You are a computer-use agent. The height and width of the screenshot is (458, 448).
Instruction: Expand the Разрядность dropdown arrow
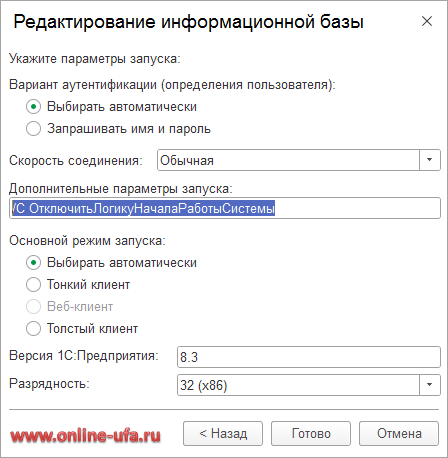tap(430, 385)
